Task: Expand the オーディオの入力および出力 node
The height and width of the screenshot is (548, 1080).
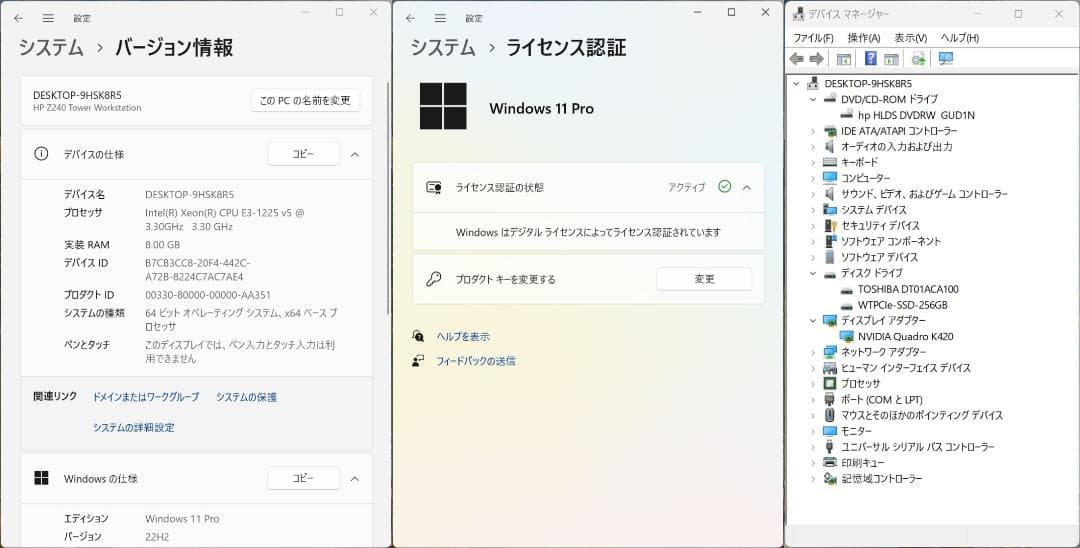Action: coord(813,147)
